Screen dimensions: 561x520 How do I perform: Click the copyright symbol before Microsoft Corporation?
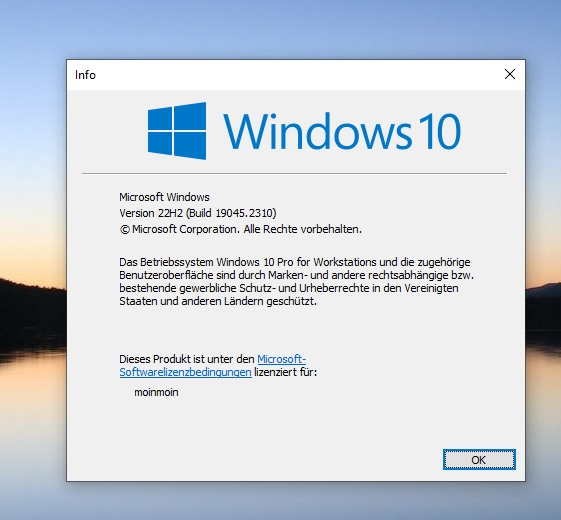[x=125, y=229]
